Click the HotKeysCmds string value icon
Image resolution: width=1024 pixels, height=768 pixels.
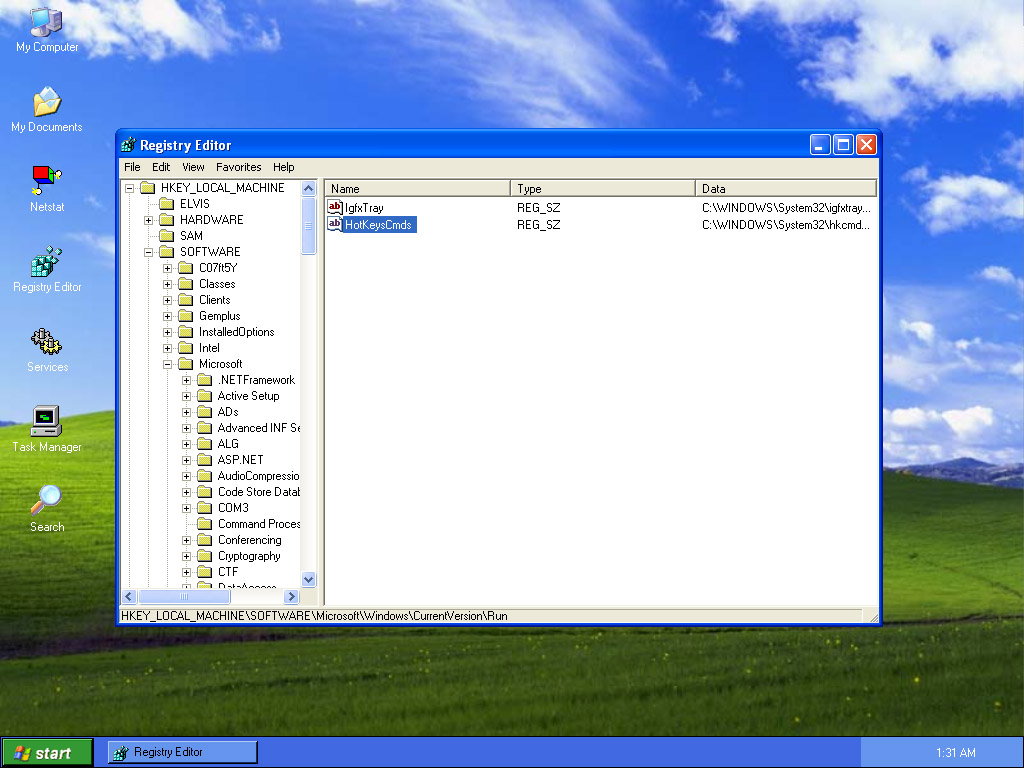334,225
